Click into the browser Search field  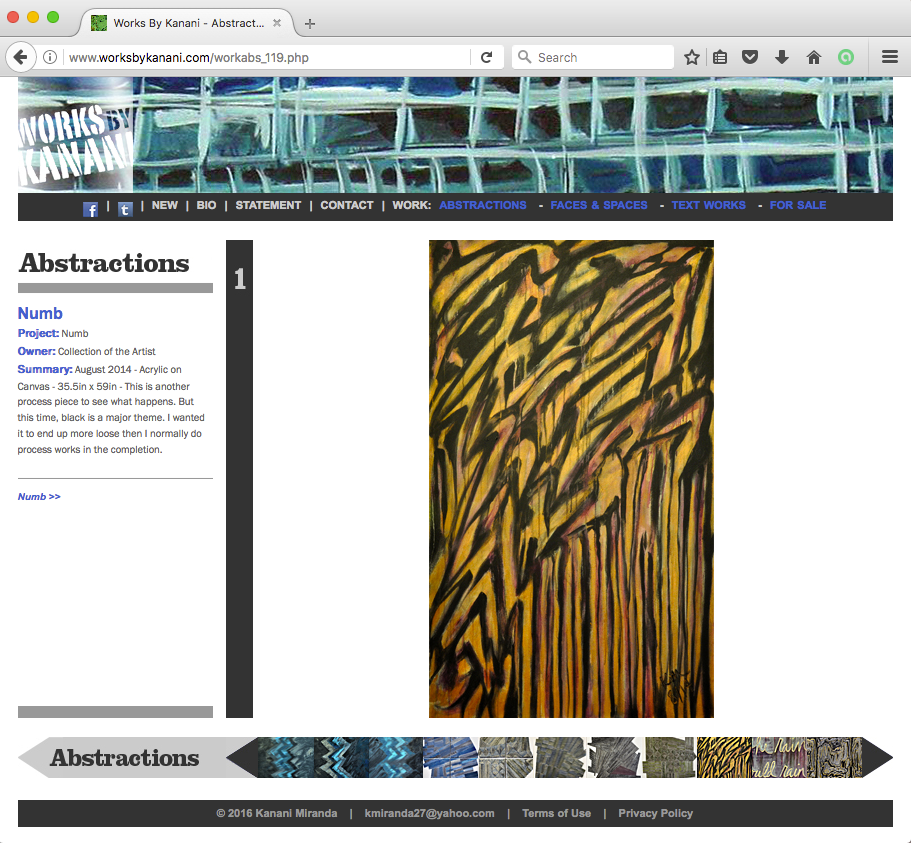(593, 58)
